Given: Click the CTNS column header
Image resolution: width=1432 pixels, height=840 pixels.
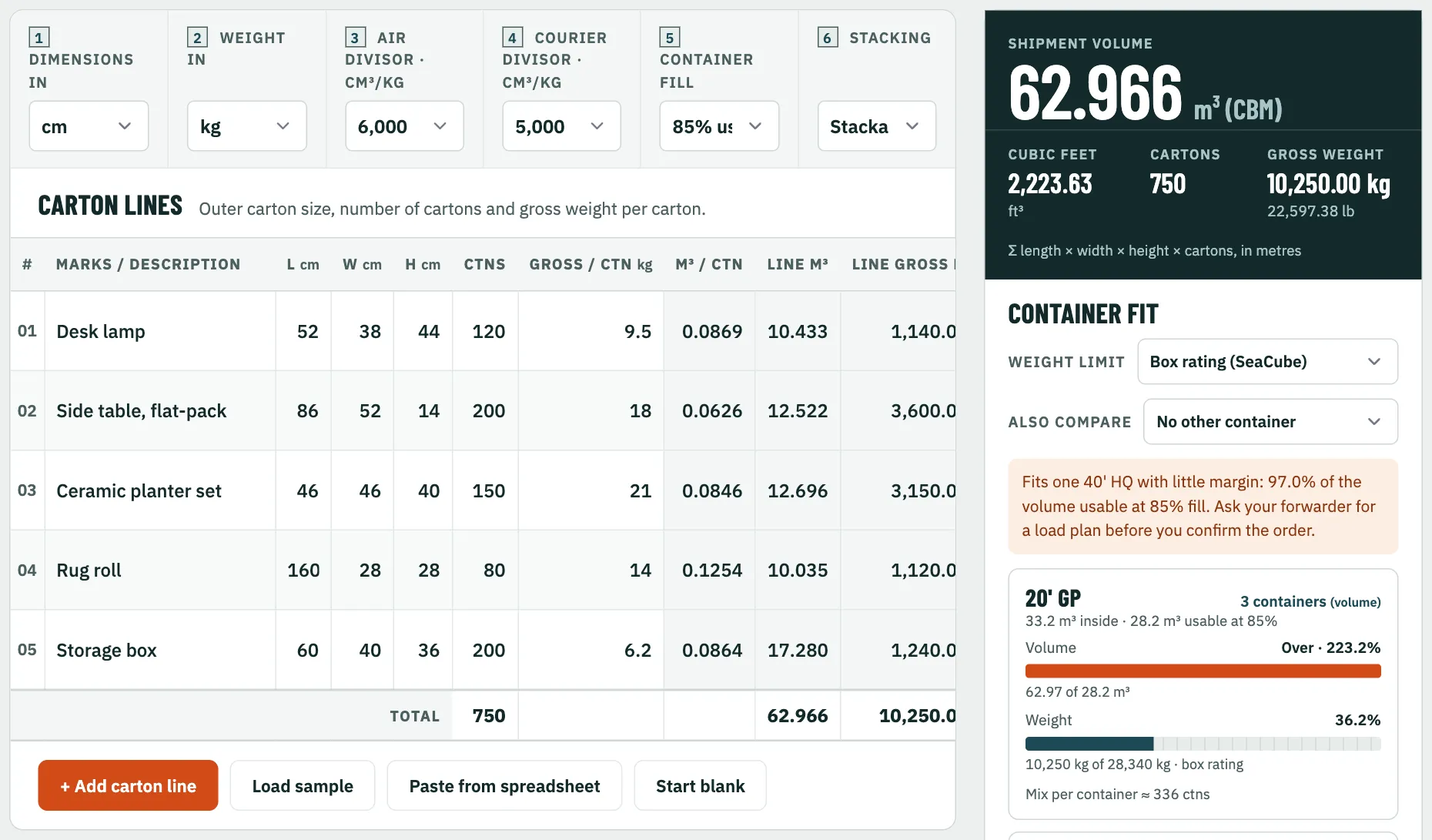Looking at the screenshot, I should point(484,264).
